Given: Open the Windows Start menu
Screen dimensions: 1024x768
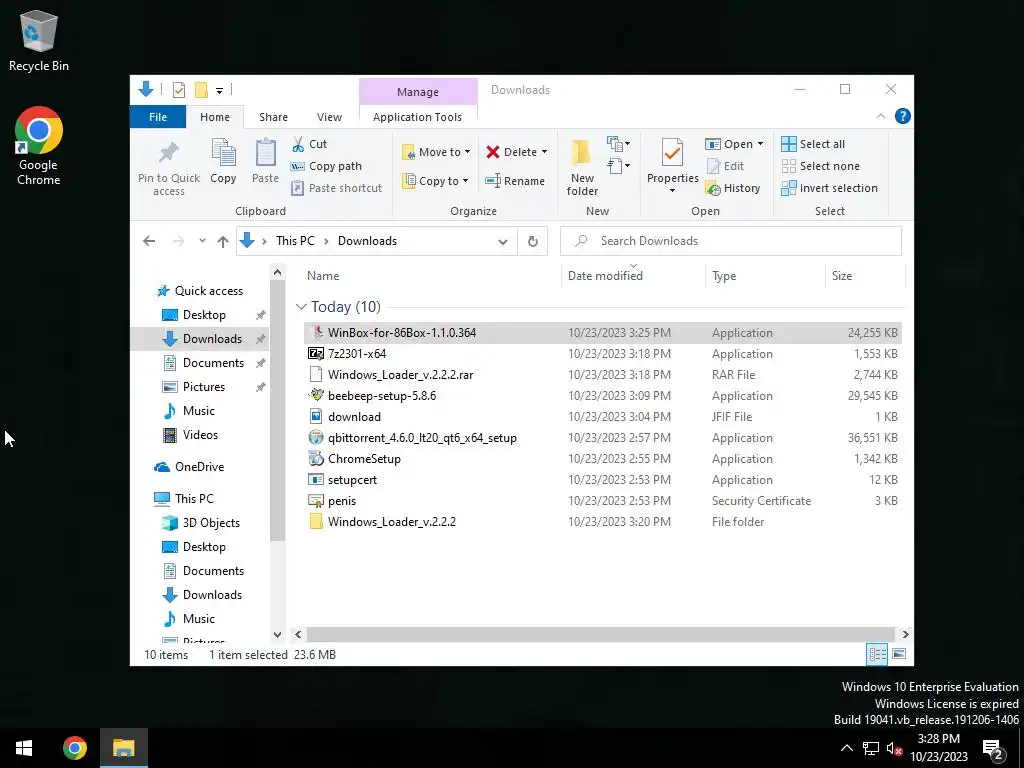Looking at the screenshot, I should point(24,748).
